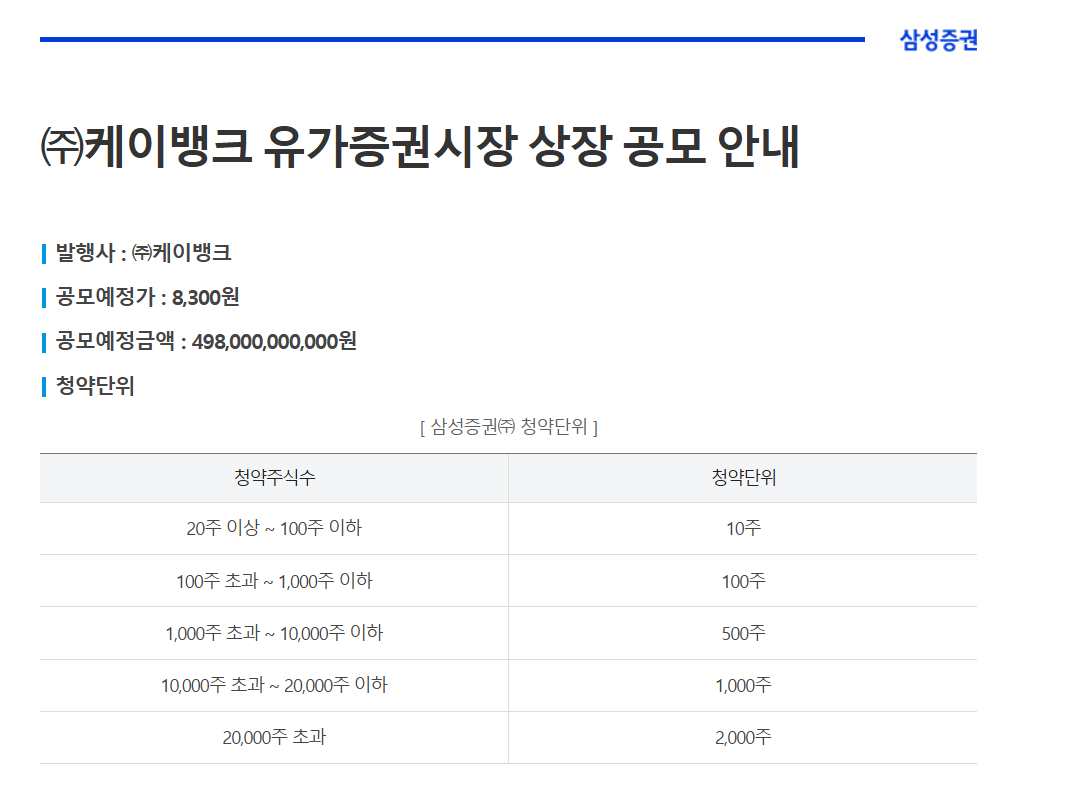Select the page title ㈜케이뱅크 유가증권시장 상장 공모 안내
The image size is (1077, 789).
tap(420, 146)
